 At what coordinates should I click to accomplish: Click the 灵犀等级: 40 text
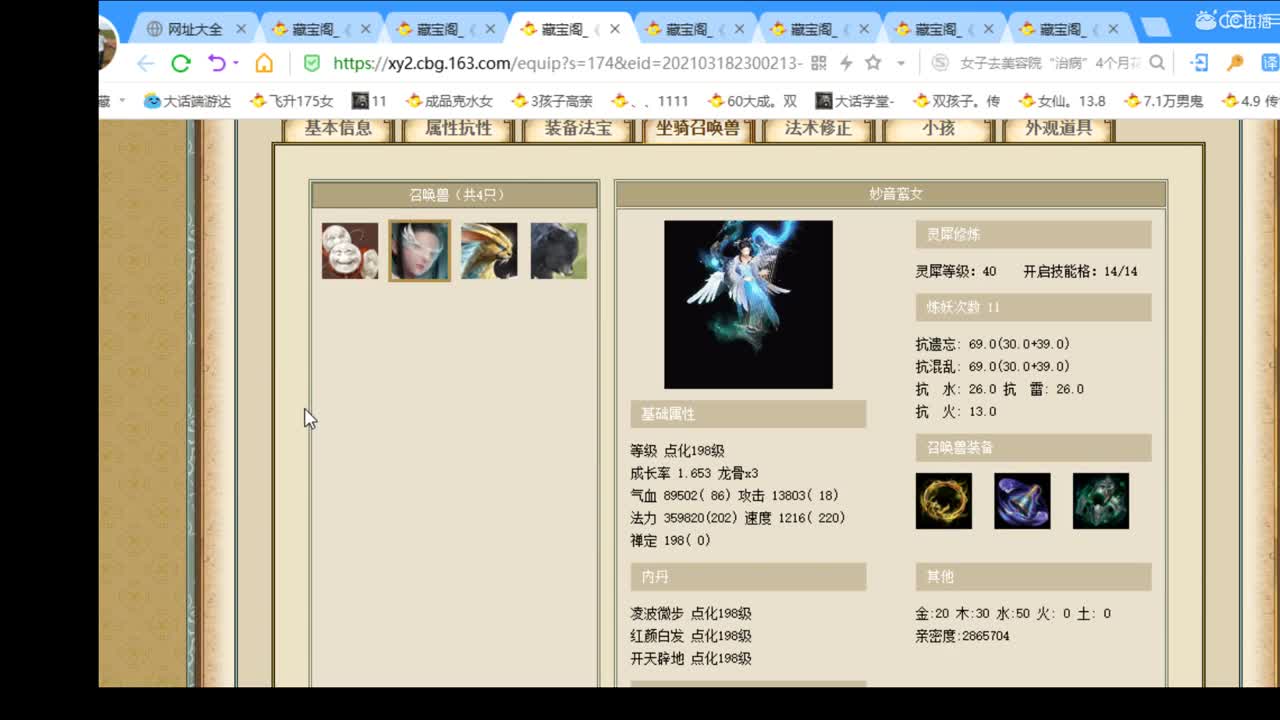point(956,271)
